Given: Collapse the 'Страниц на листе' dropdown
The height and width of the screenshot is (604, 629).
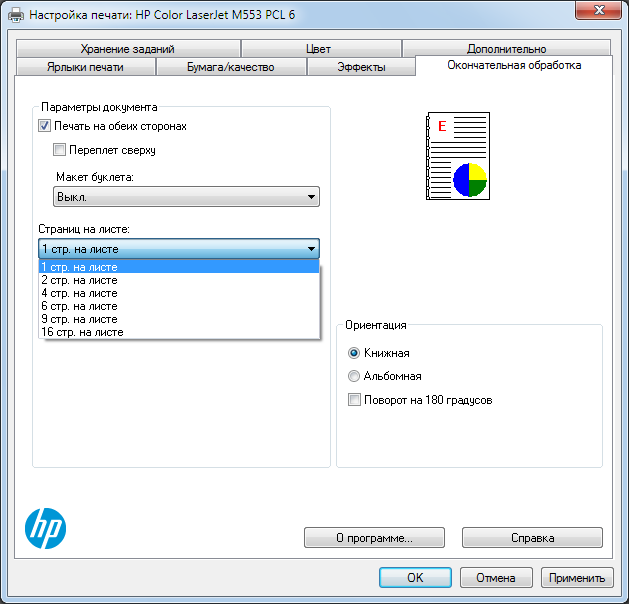Looking at the screenshot, I should (312, 249).
